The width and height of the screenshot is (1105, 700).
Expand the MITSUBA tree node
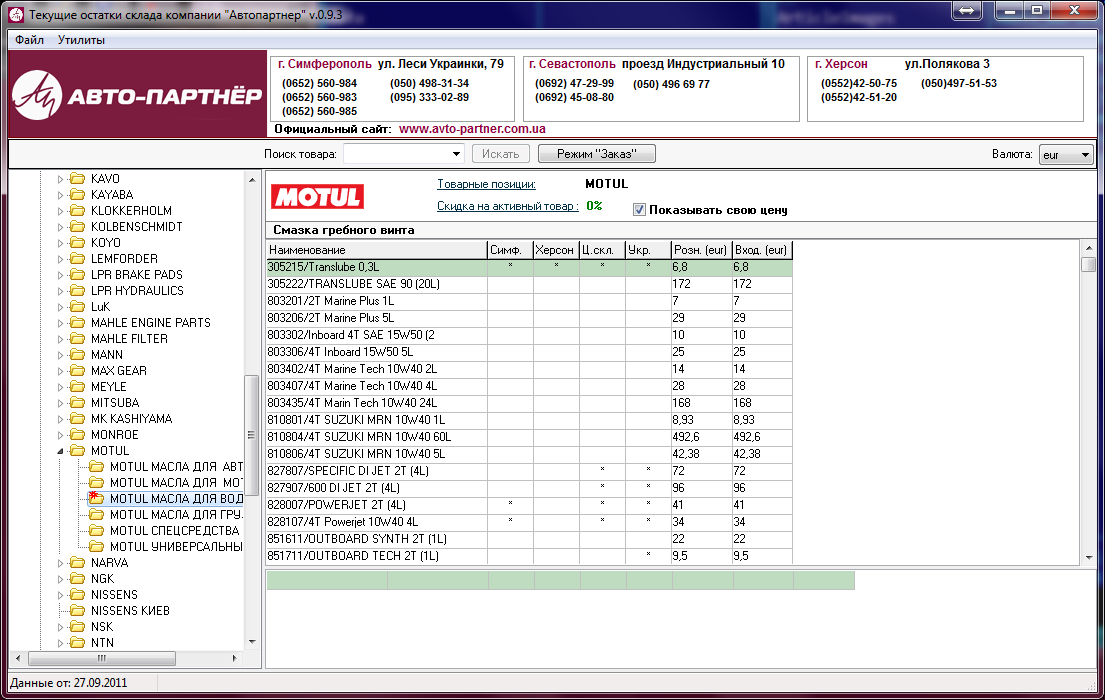coord(60,403)
